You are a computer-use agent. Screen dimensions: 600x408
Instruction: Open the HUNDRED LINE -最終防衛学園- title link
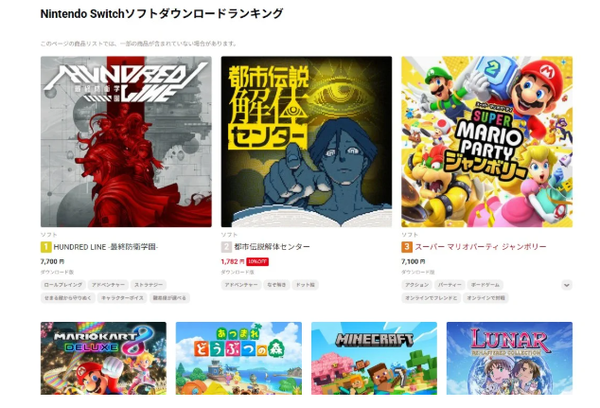point(106,247)
